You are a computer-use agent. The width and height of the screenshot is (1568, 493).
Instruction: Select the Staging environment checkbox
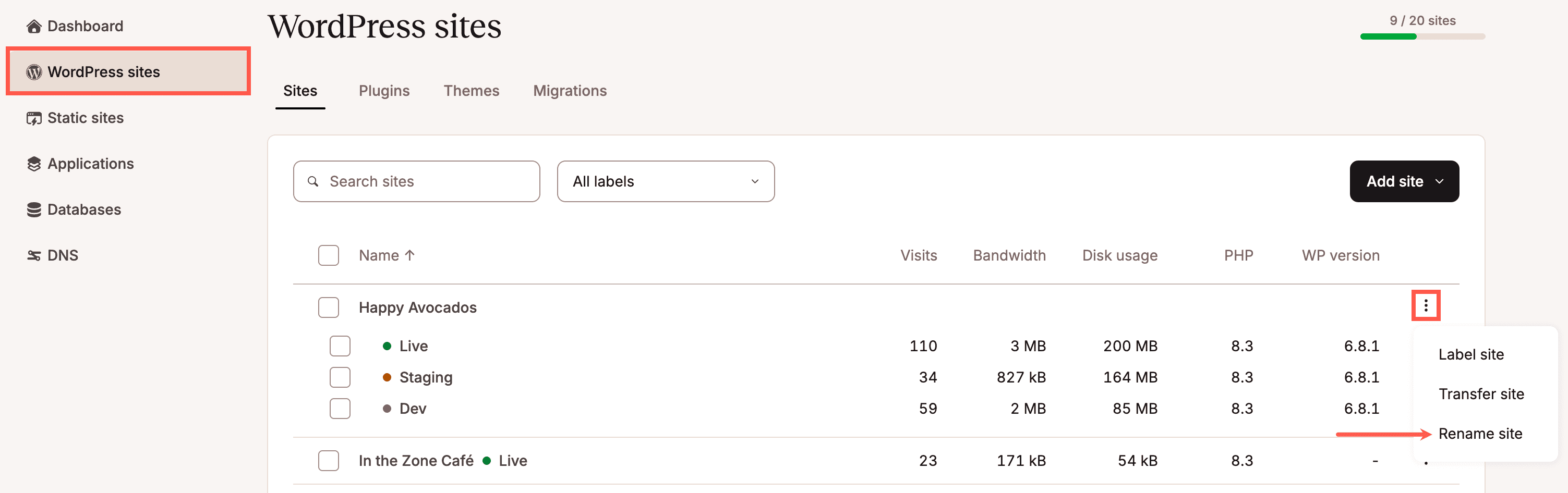[340, 377]
